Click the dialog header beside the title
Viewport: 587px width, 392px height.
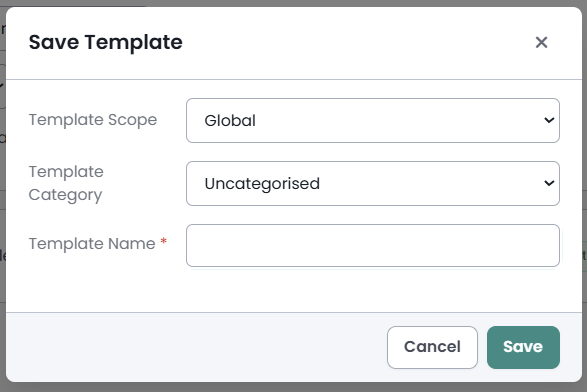pyautogui.click(x=356, y=42)
